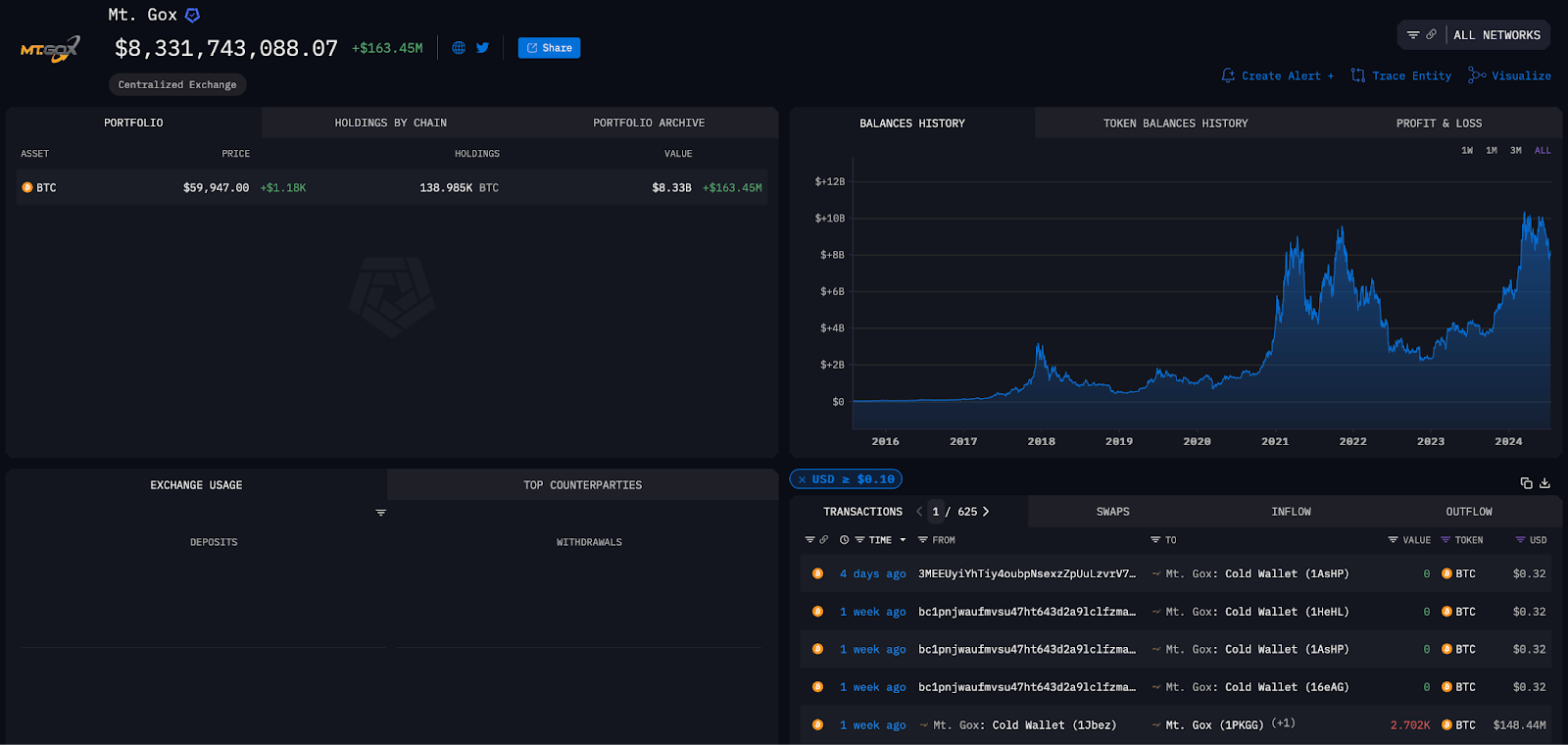
Task: Click the filter icon beside ALL NETWORKS
Action: (1413, 34)
